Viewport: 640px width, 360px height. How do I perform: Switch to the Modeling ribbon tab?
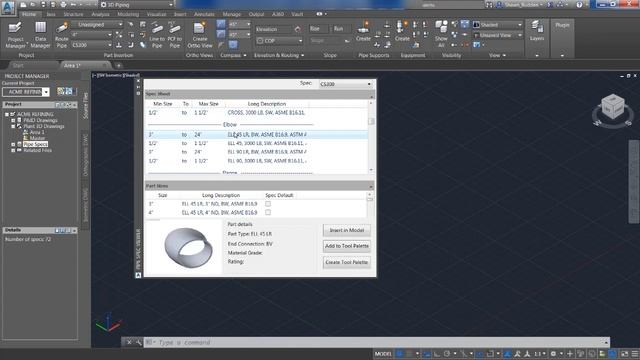click(x=128, y=14)
